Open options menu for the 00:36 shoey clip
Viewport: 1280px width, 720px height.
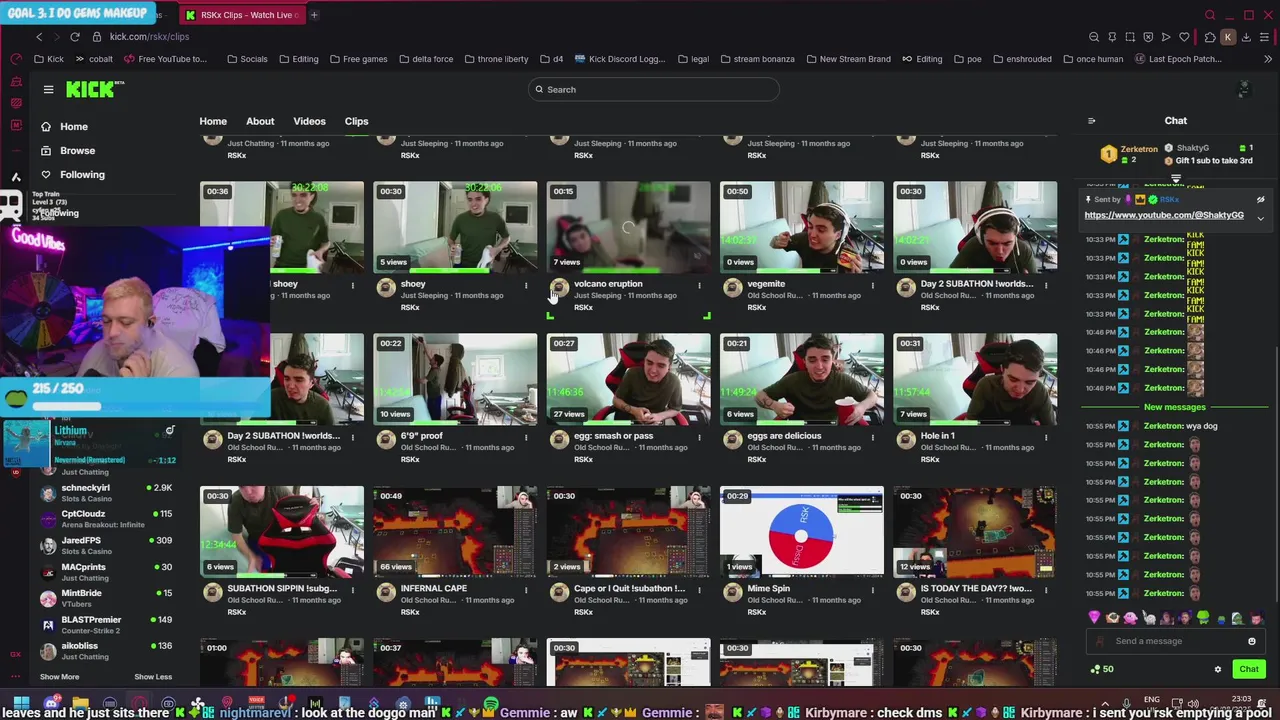pos(352,285)
